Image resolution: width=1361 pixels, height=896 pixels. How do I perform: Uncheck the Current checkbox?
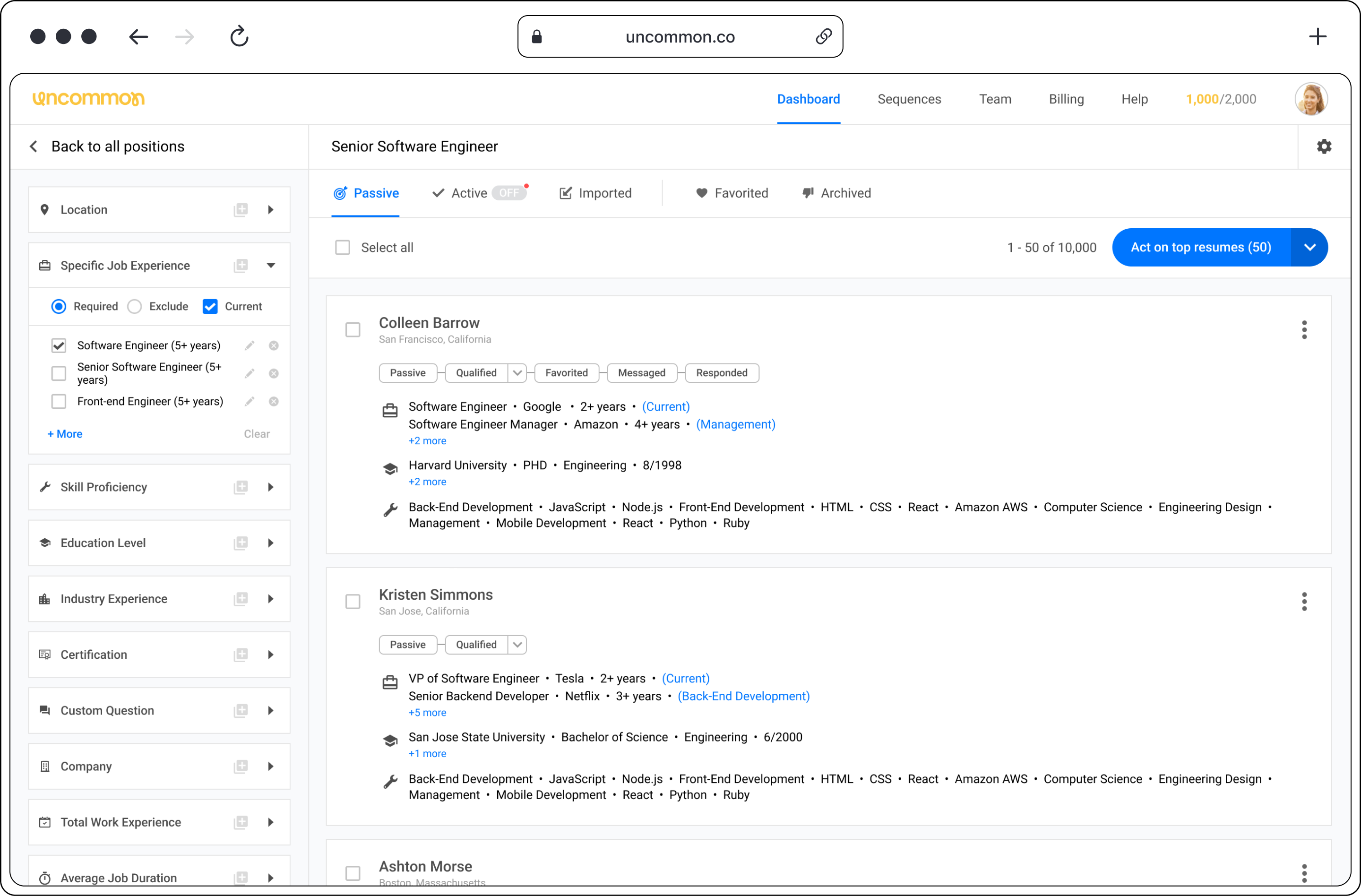tap(210, 307)
